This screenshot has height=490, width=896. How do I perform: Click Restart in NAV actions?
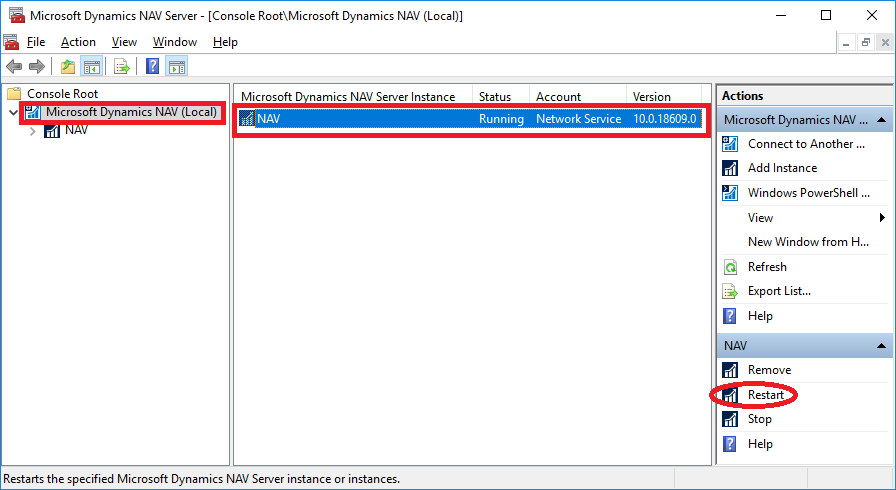tap(766, 395)
